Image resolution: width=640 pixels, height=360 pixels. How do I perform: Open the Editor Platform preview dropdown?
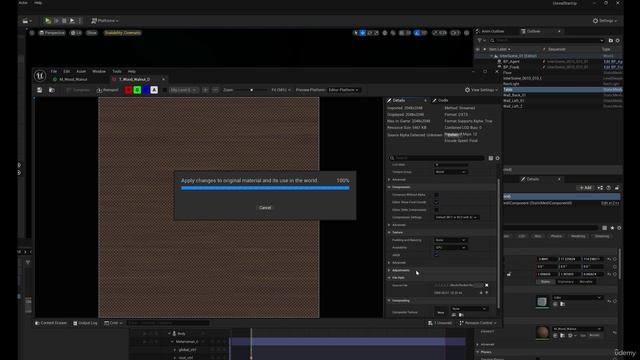point(343,90)
